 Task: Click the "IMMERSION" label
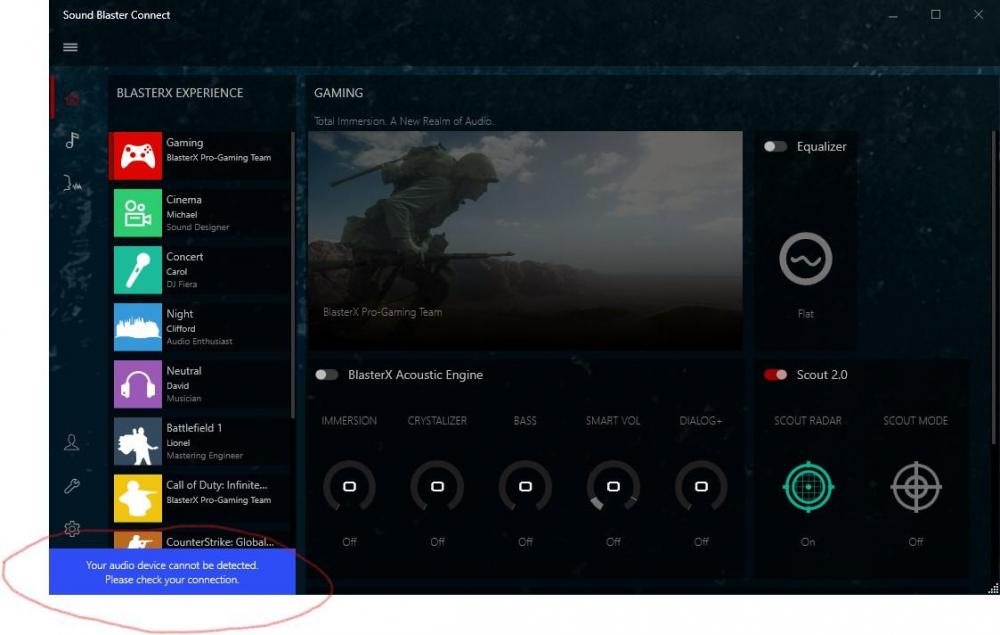click(x=349, y=421)
